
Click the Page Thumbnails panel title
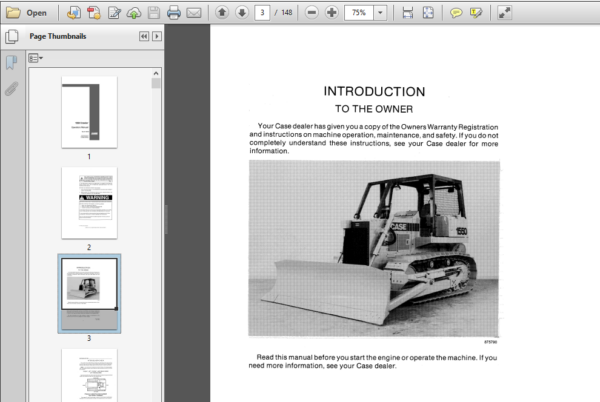[x=58, y=36]
